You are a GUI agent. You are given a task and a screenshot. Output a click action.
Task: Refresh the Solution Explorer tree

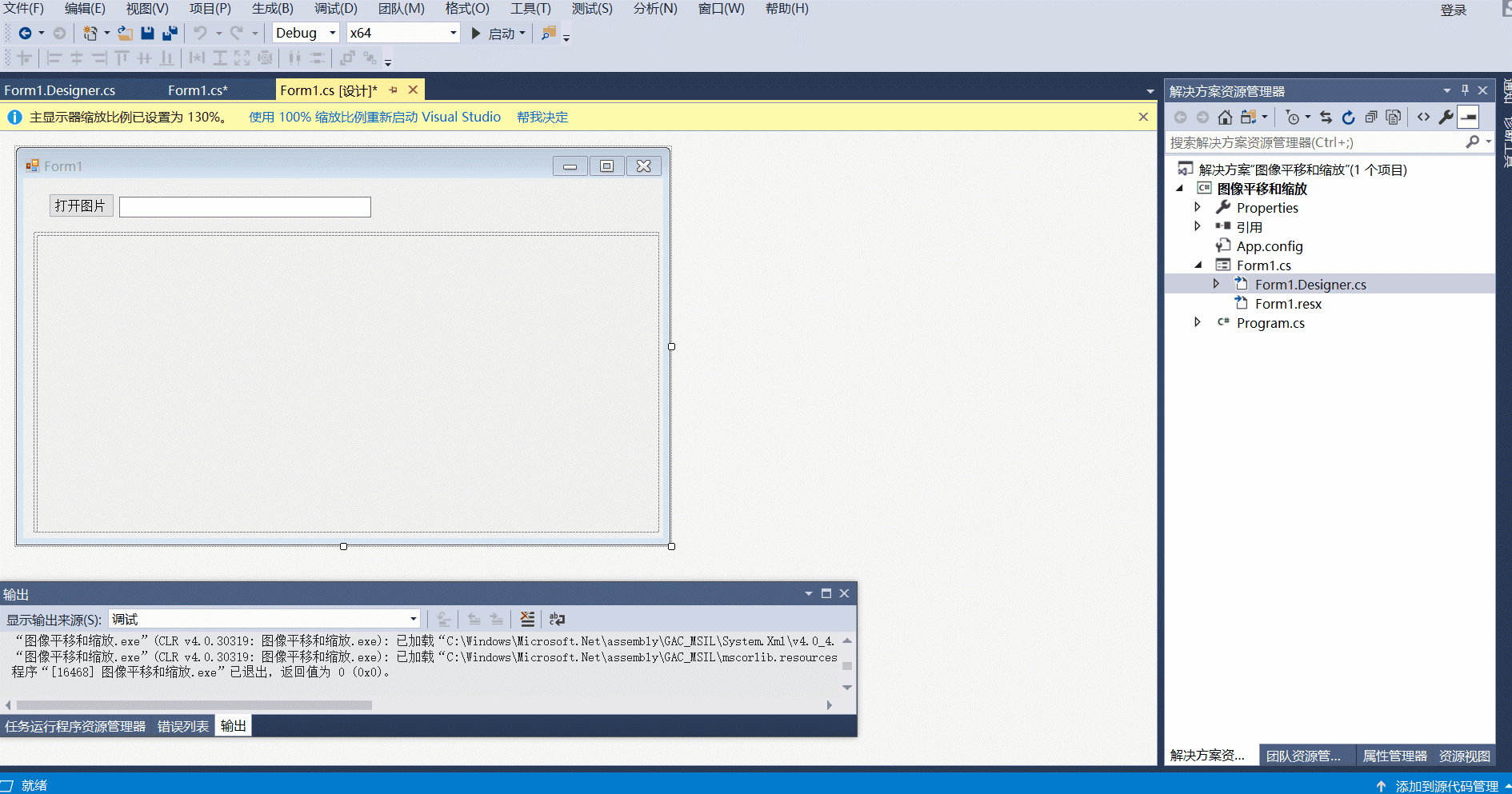point(1349,118)
